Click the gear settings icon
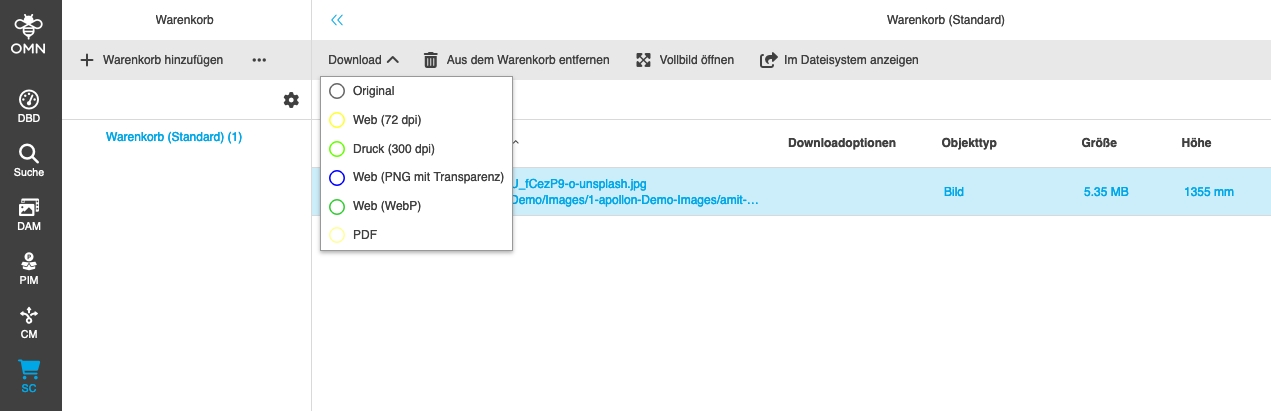Screen dimensions: 1271x411 click(x=291, y=100)
